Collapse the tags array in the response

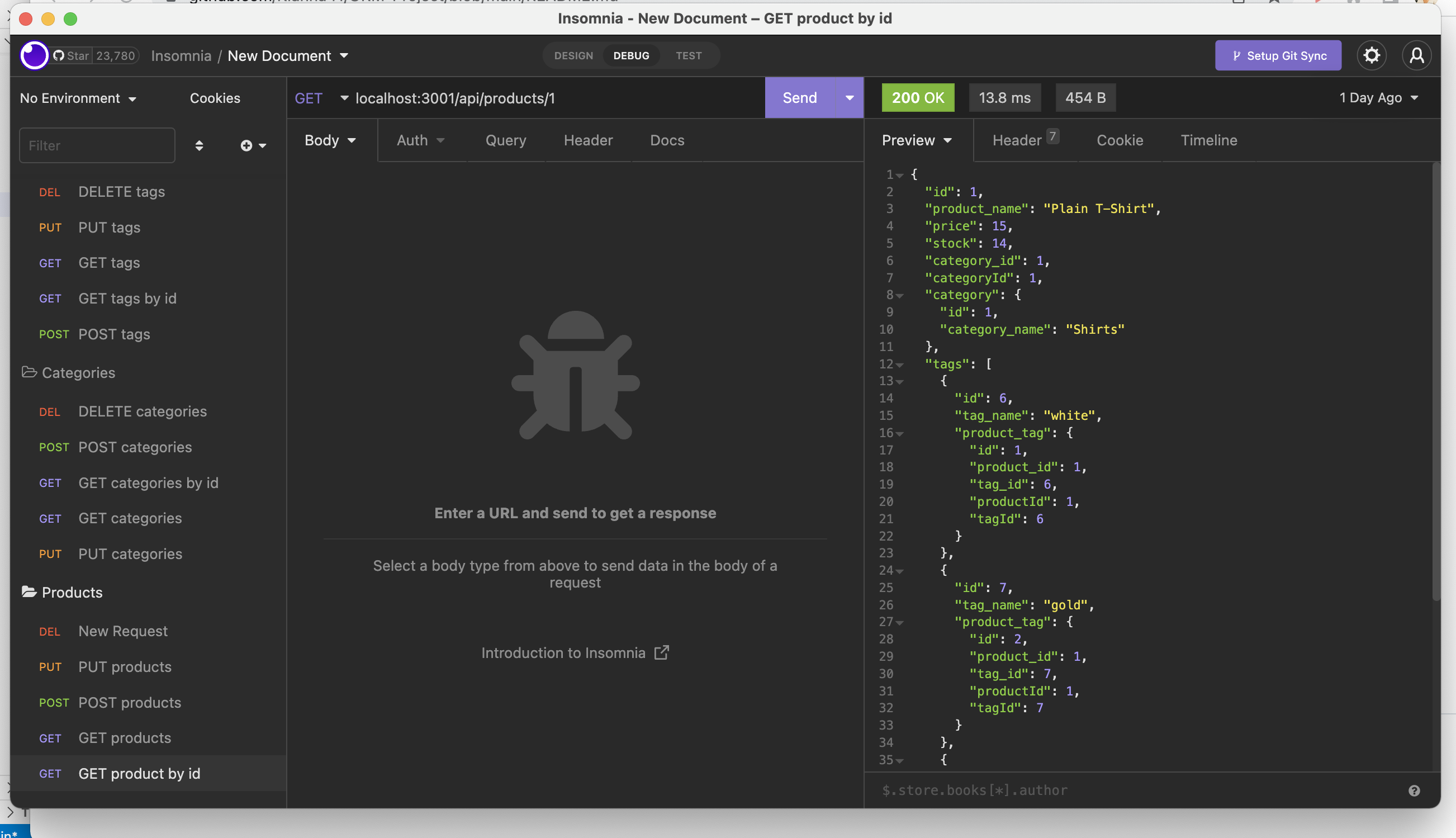[899, 364]
